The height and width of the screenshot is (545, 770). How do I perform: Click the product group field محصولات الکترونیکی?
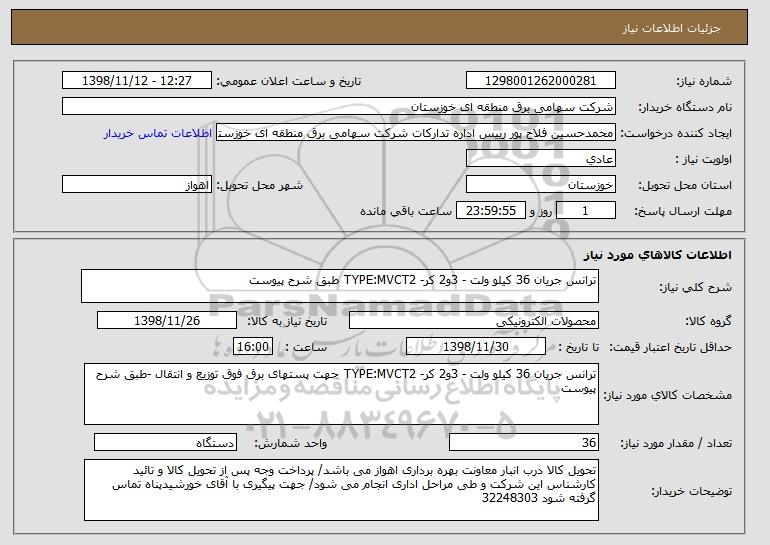[x=473, y=321]
